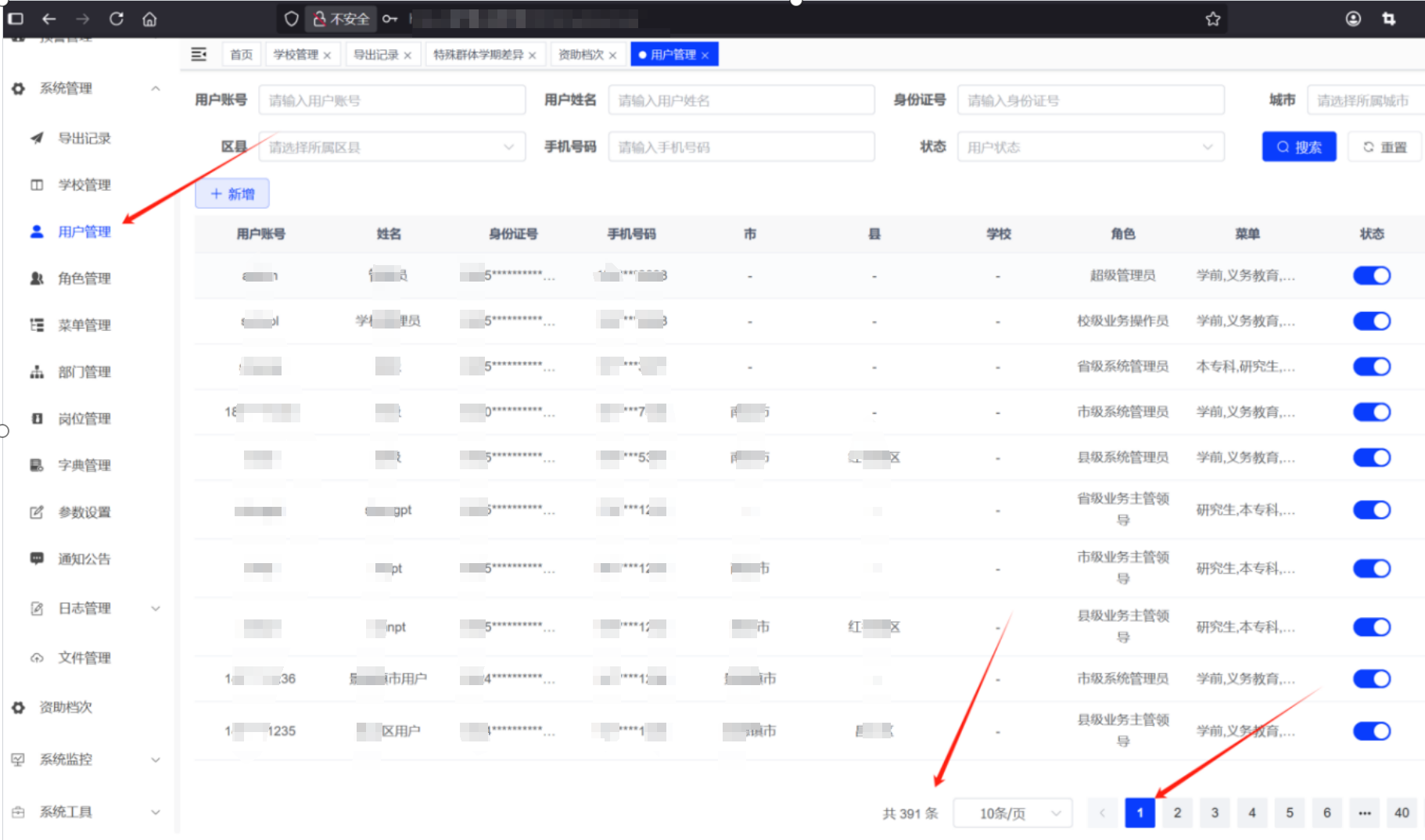Toggle status for user ending npt

pos(1371,627)
